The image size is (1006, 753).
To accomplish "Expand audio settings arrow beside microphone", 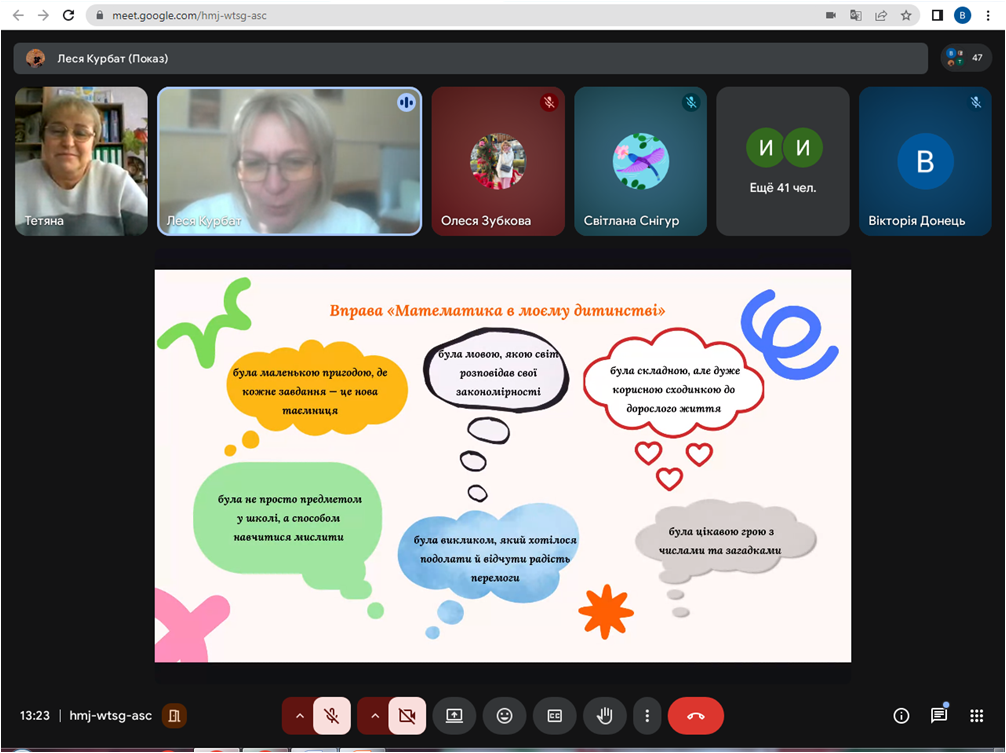I will pos(299,716).
